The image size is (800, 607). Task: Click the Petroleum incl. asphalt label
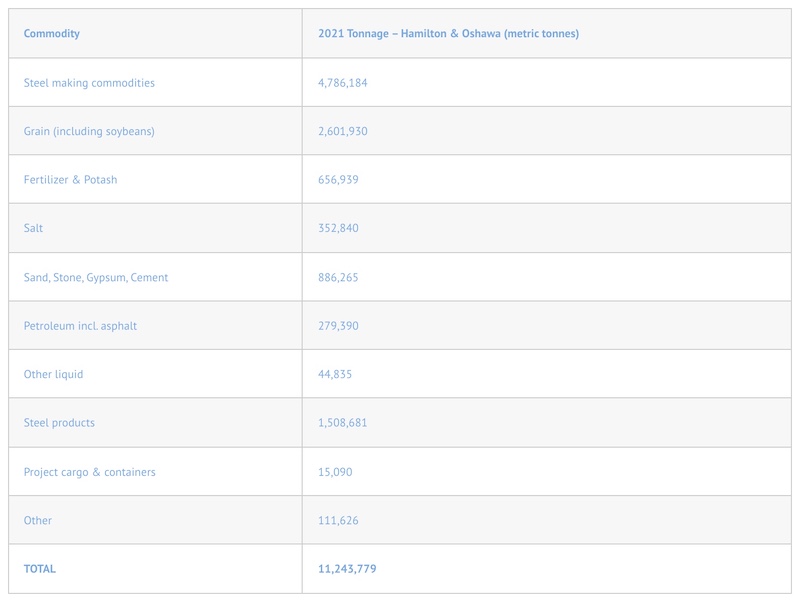coord(80,326)
